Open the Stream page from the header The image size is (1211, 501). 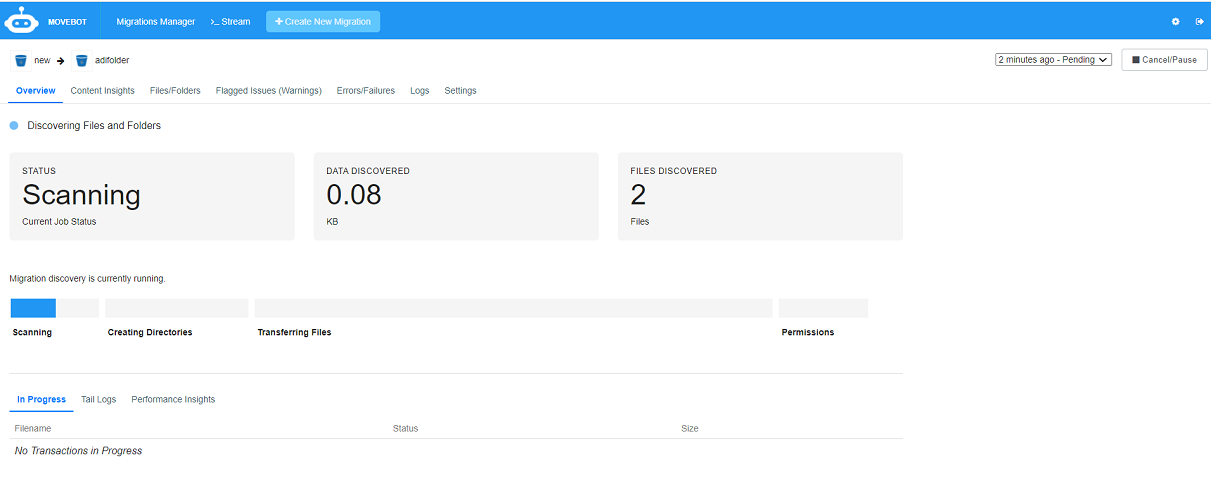[x=230, y=21]
